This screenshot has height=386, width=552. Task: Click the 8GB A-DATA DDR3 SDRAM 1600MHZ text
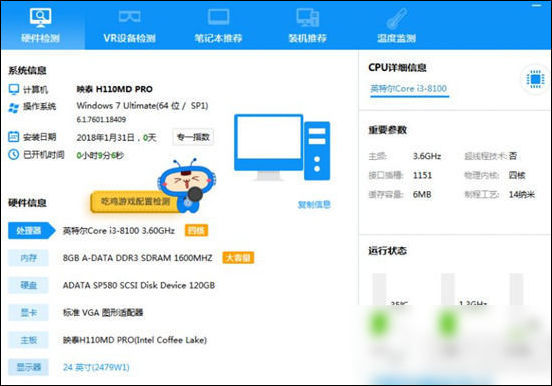(x=138, y=258)
